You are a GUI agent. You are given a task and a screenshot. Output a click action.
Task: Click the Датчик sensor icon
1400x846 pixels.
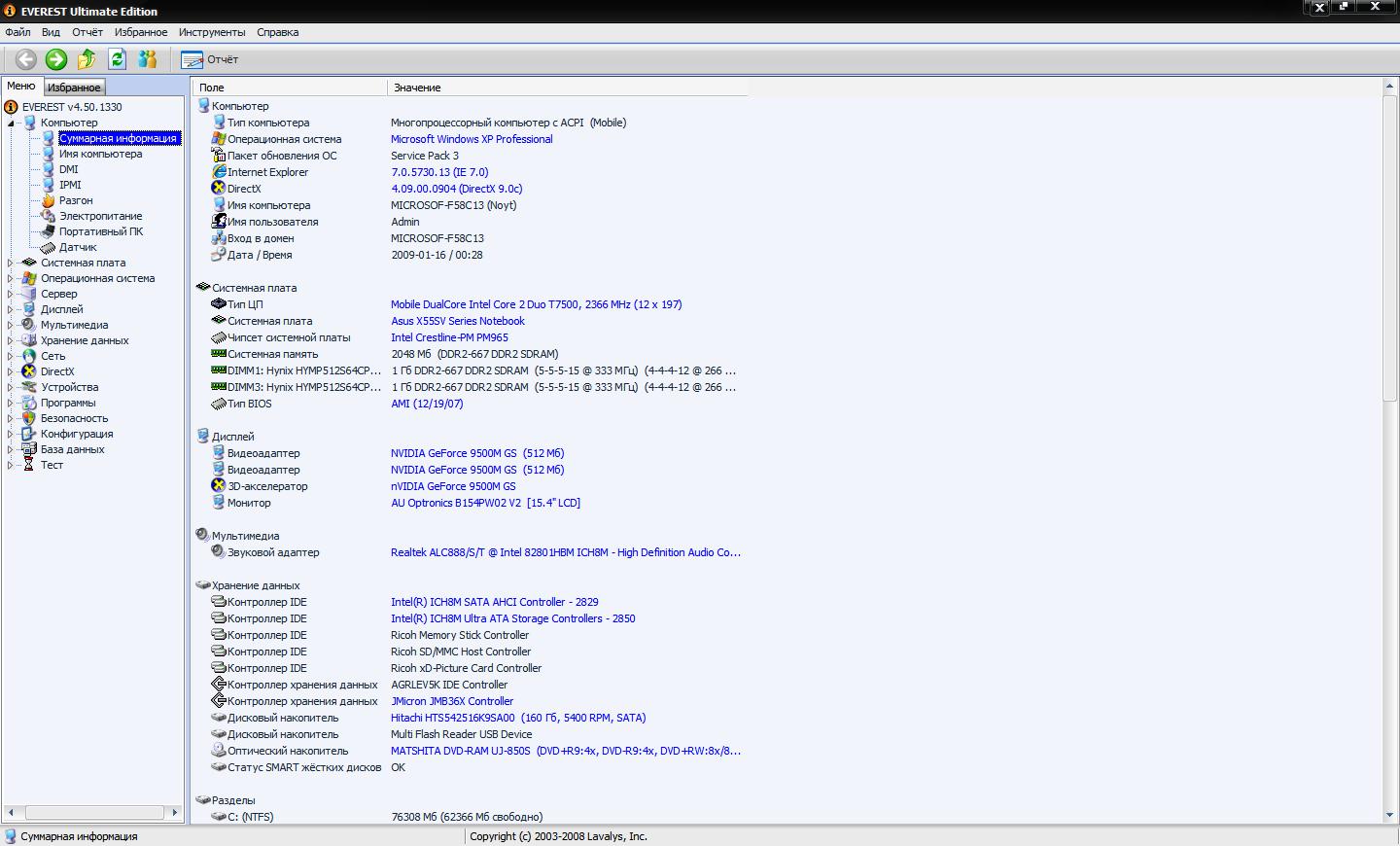(48, 247)
